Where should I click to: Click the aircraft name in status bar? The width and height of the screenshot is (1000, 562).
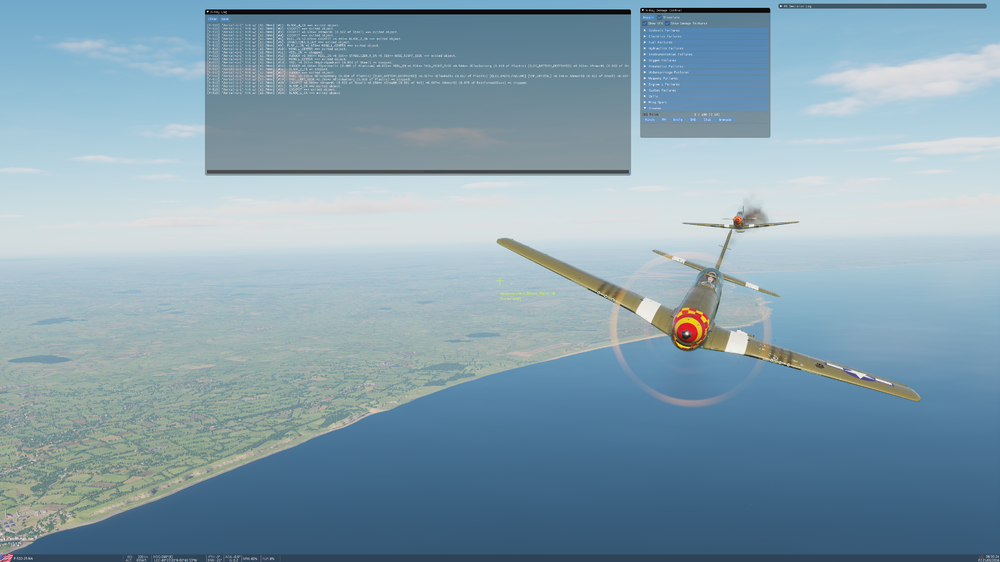pyautogui.click(x=23, y=559)
